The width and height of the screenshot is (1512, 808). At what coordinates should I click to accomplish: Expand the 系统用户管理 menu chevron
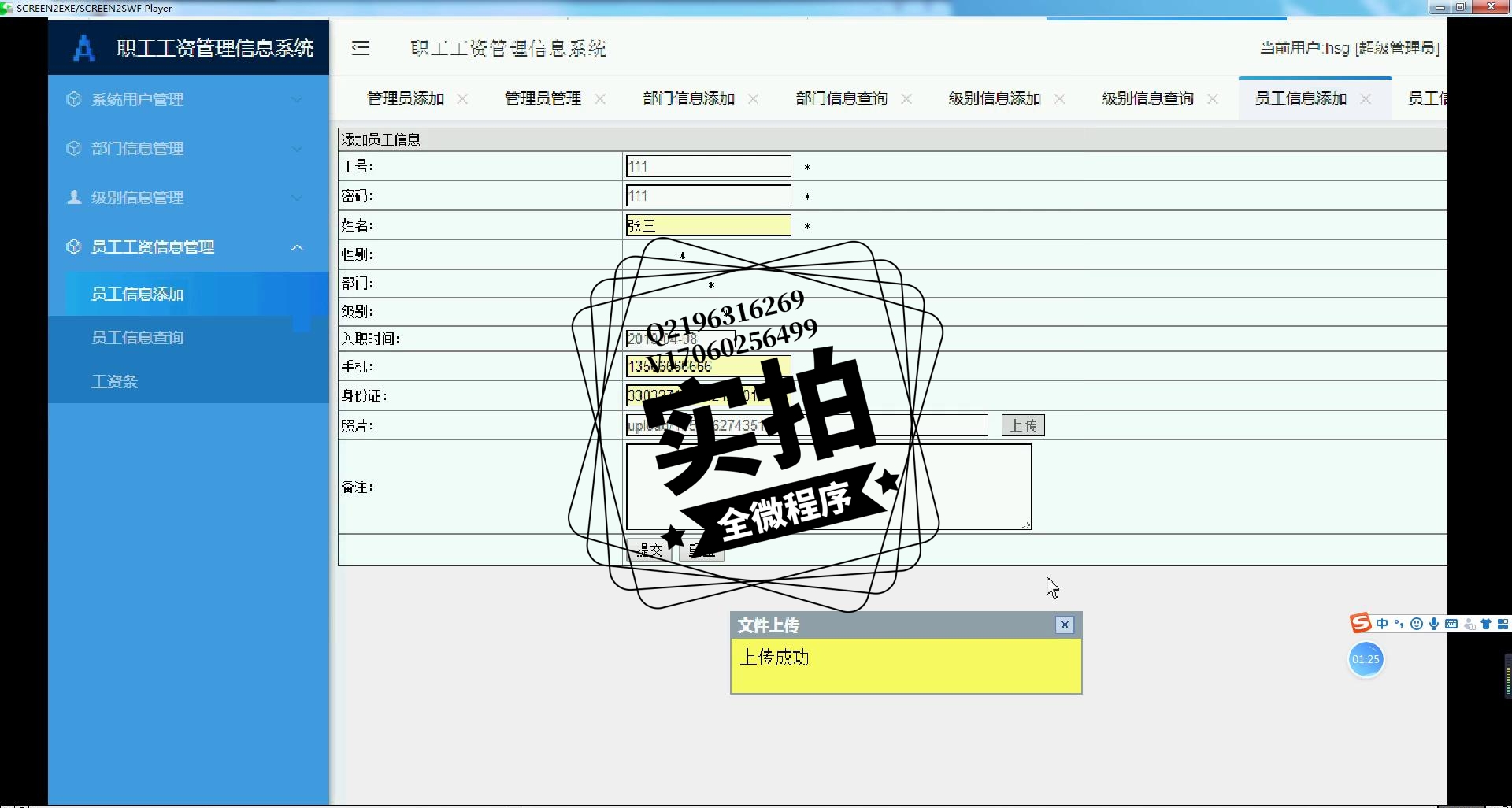pyautogui.click(x=297, y=99)
